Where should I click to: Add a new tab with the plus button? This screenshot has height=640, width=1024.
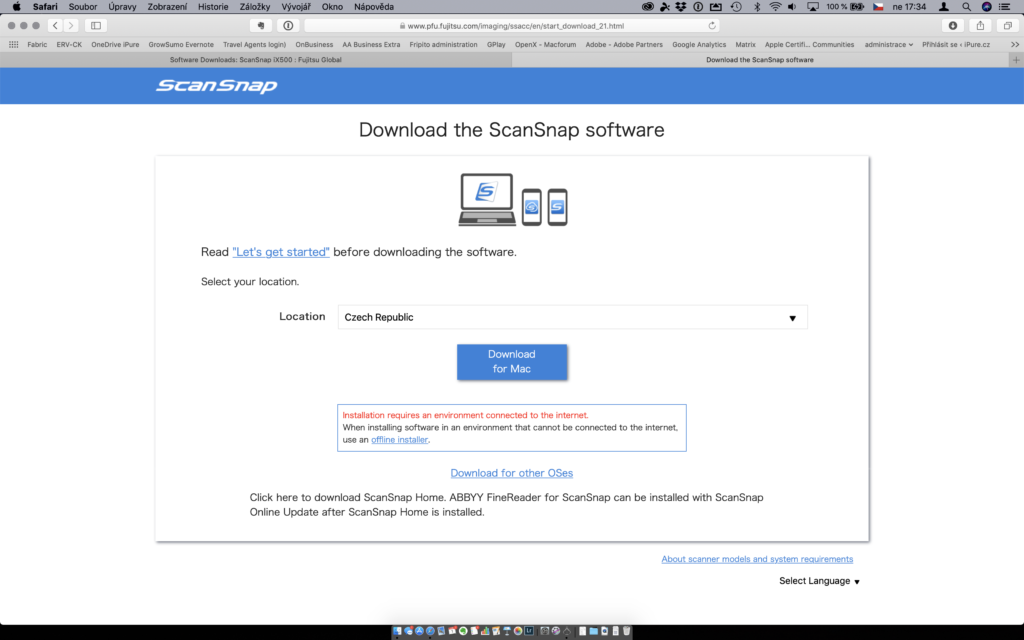pos(1016,59)
